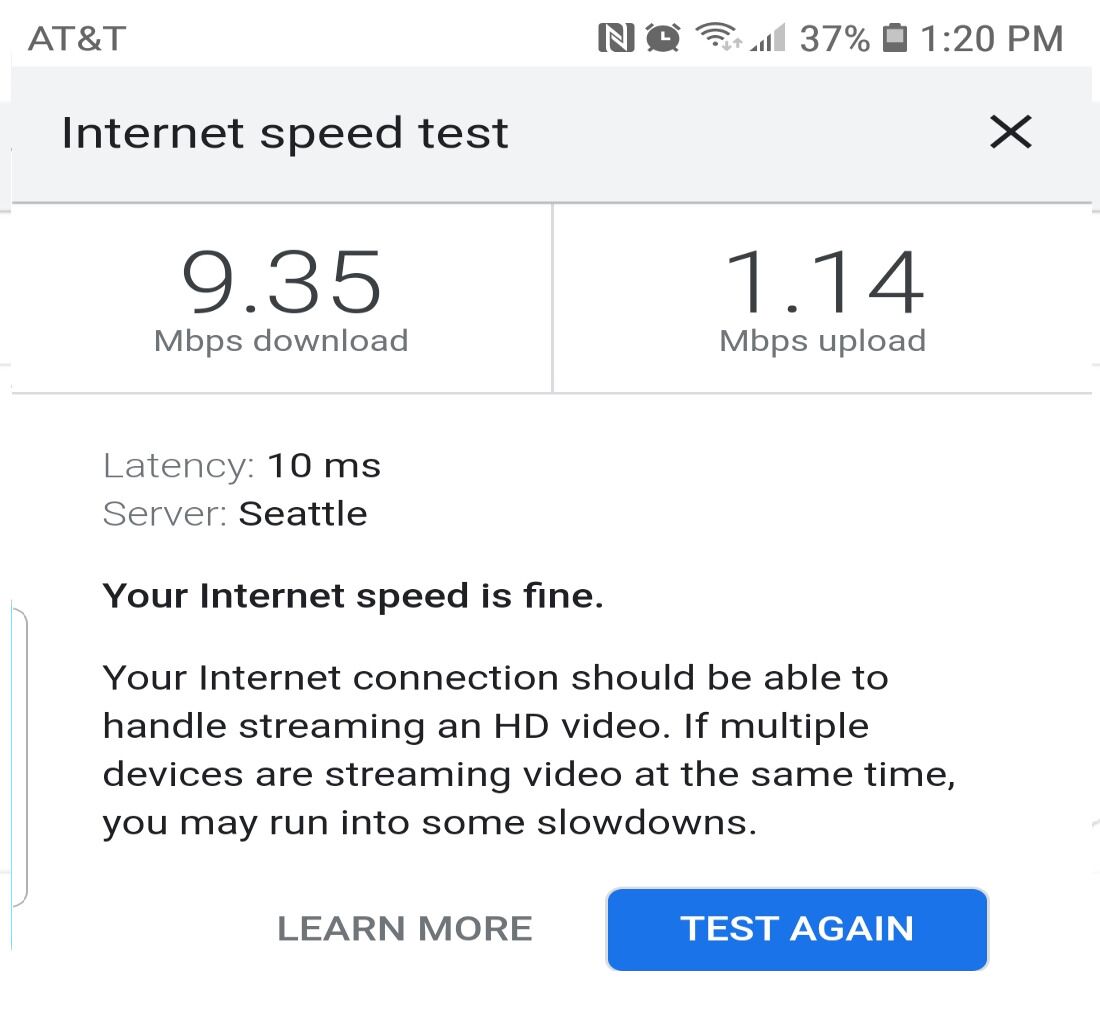
Task: Tap the Mbps download label
Action: click(x=281, y=342)
